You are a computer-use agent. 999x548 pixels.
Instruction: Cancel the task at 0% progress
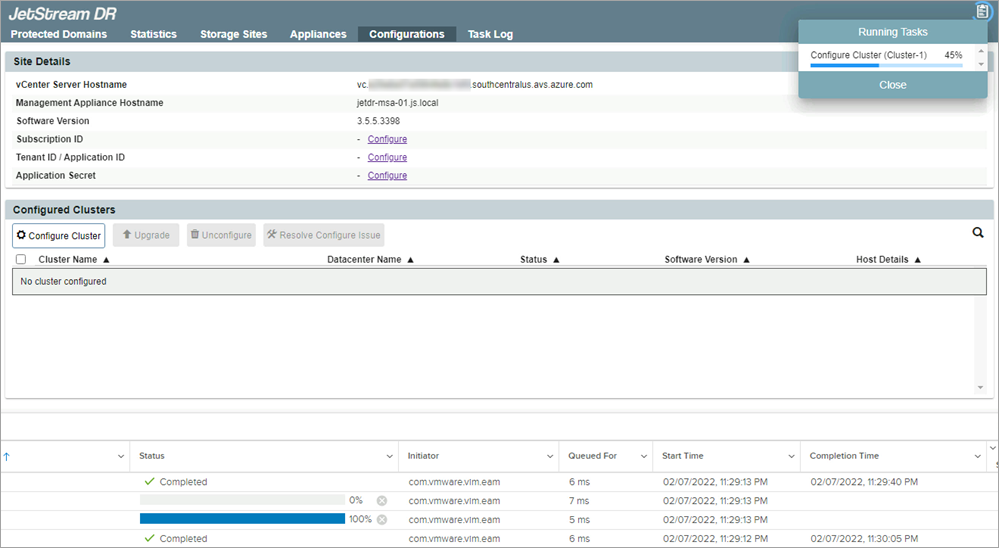(382, 501)
